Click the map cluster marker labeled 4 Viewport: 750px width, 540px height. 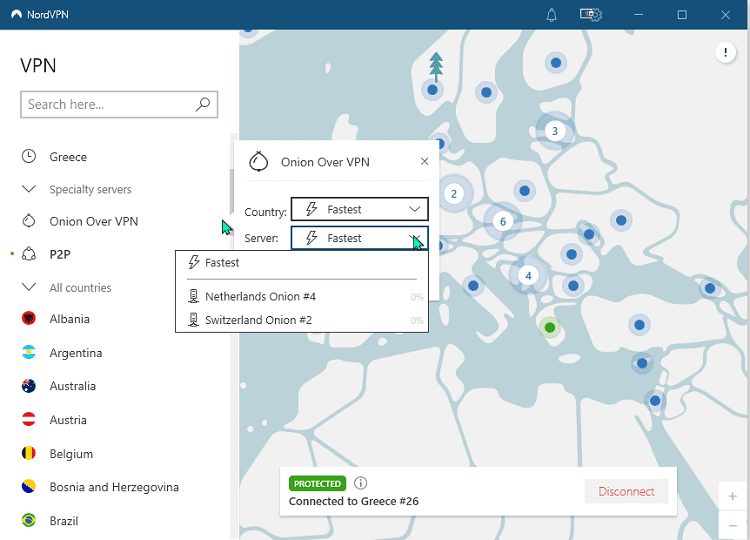[528, 276]
